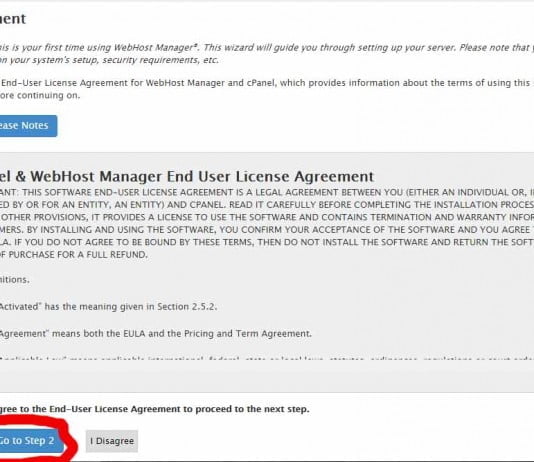Click the bold instruction about proceeding to next step

(155, 409)
